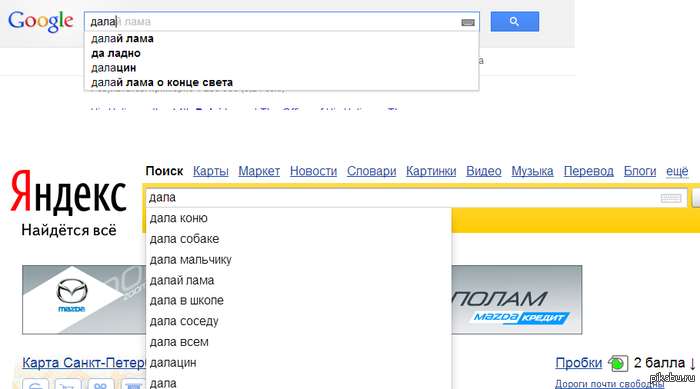Expand the "ещё" services menu
Image resolution: width=700 pixels, height=389 pixels.
tap(677, 171)
